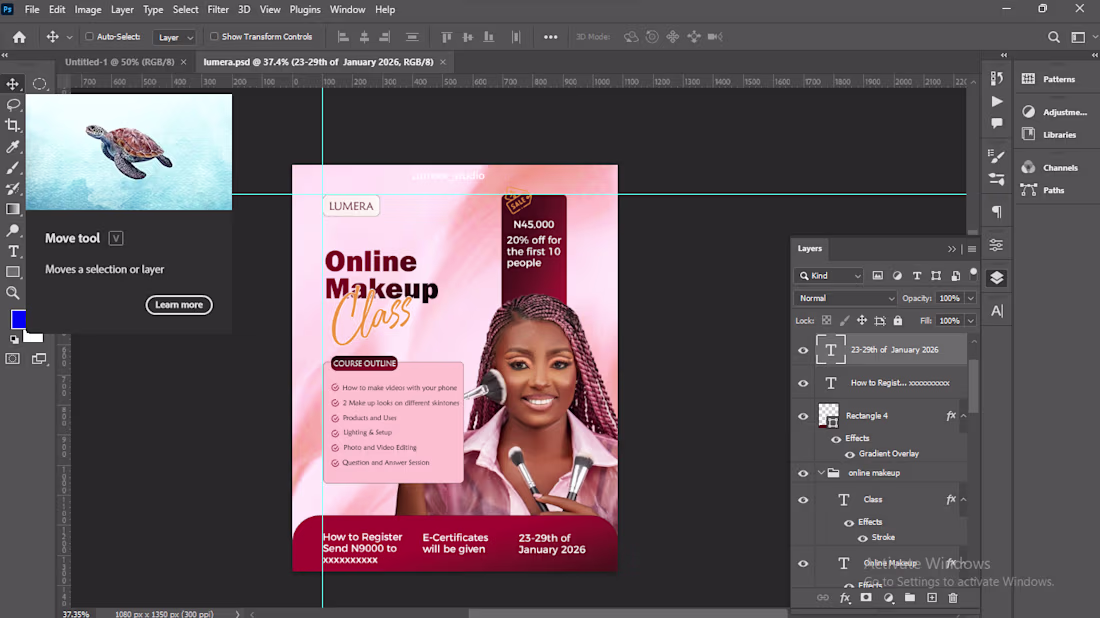This screenshot has height=618, width=1100.
Task: Open the Opacity value dropdown arrow
Action: click(970, 298)
